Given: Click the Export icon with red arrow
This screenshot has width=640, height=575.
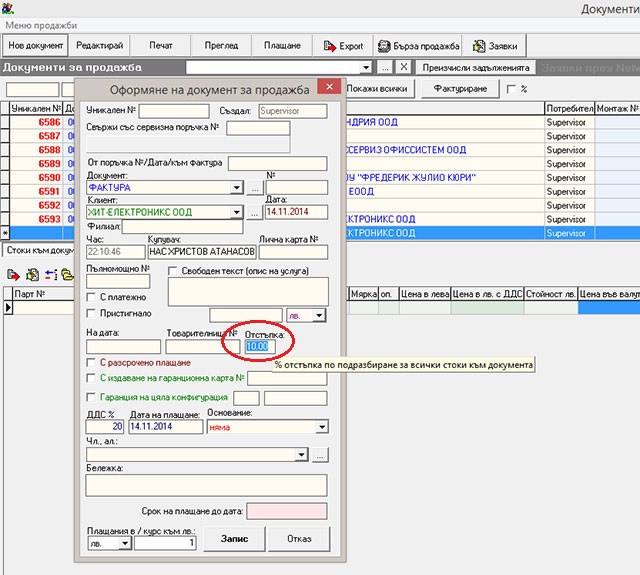Looking at the screenshot, I should [329, 46].
